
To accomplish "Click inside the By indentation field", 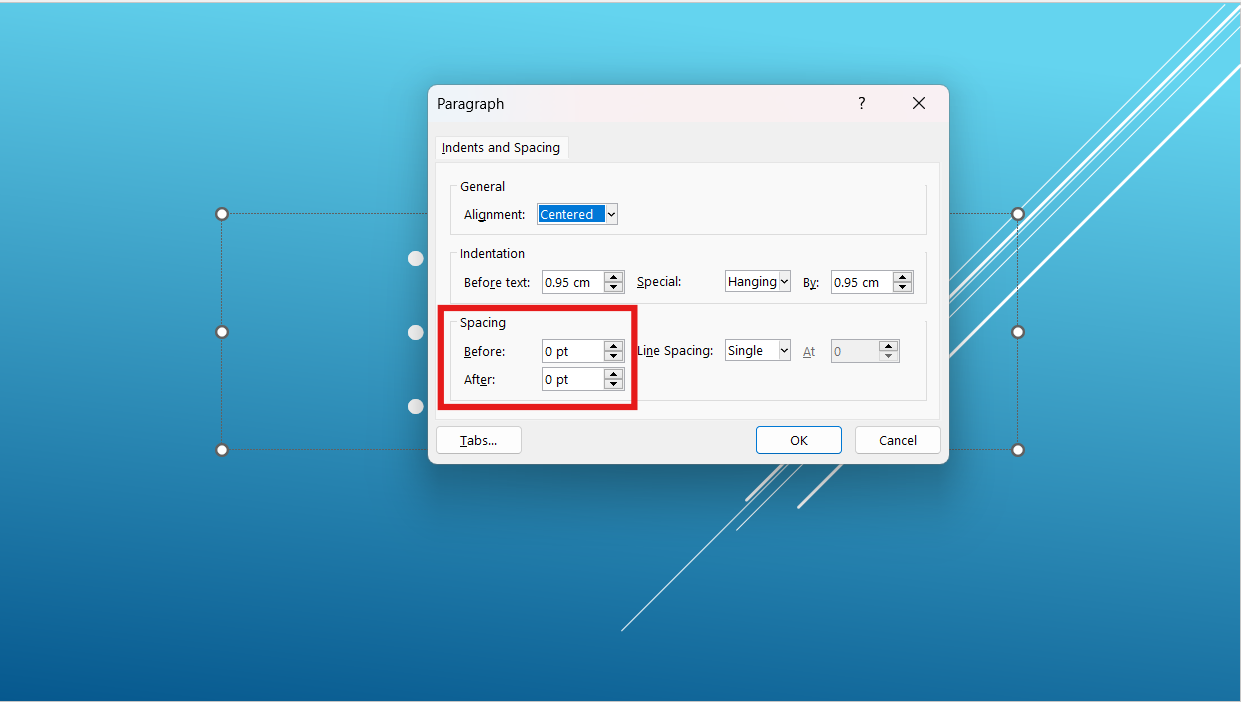I will point(860,281).
